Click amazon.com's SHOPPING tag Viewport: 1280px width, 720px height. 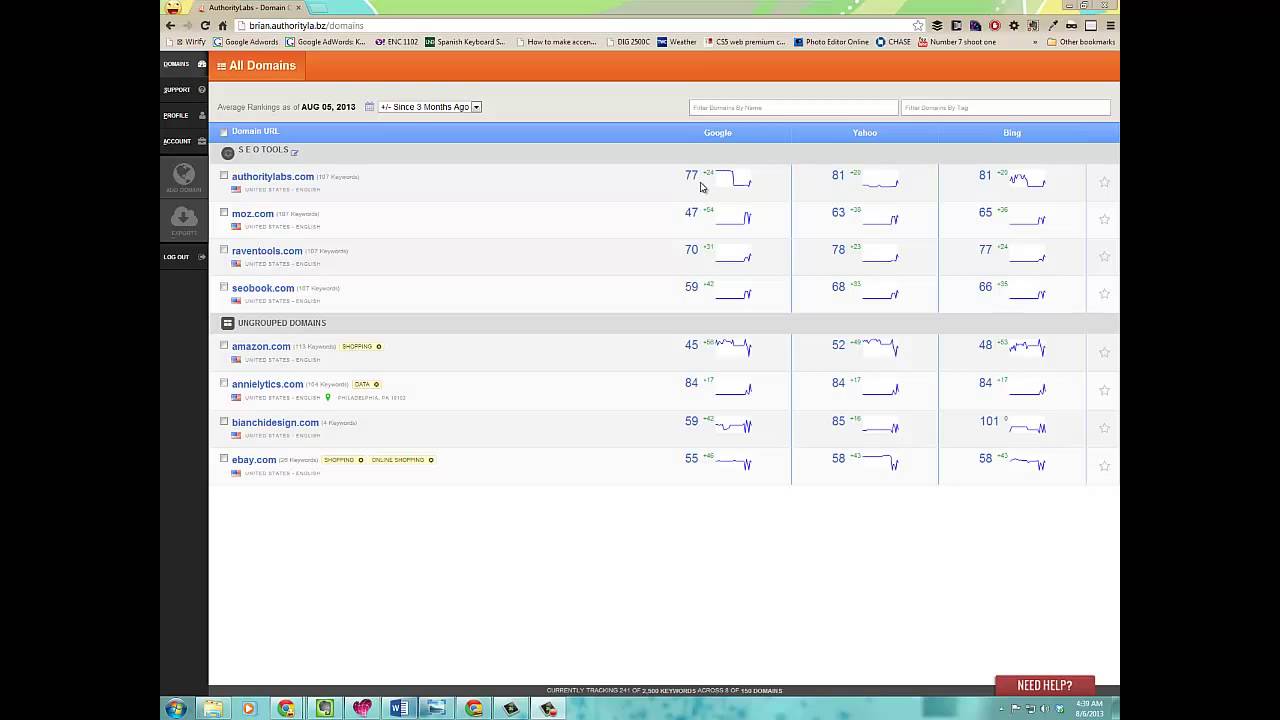[x=361, y=347]
